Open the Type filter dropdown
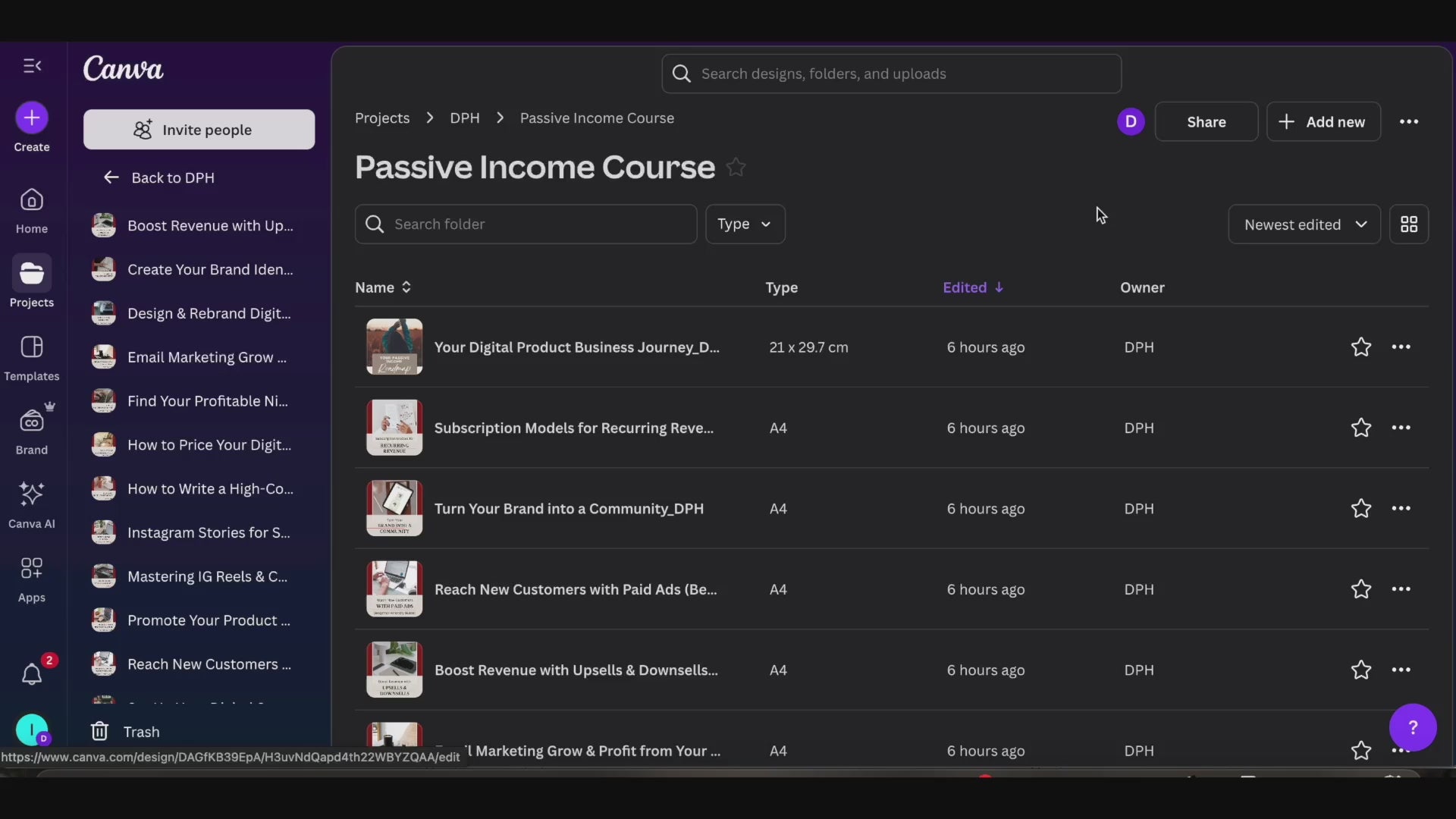The image size is (1456, 819). (x=745, y=224)
